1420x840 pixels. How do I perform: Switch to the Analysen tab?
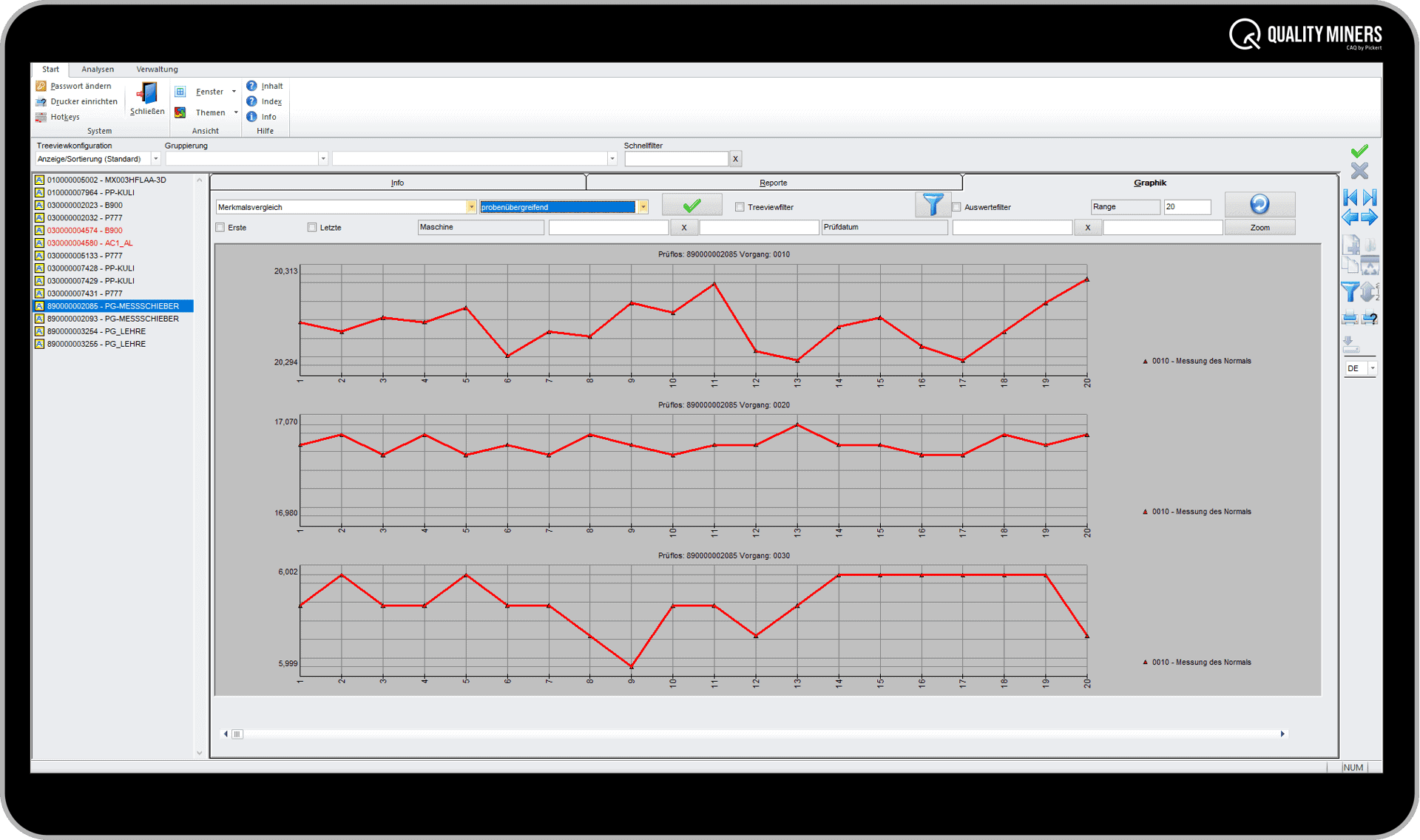tap(97, 69)
